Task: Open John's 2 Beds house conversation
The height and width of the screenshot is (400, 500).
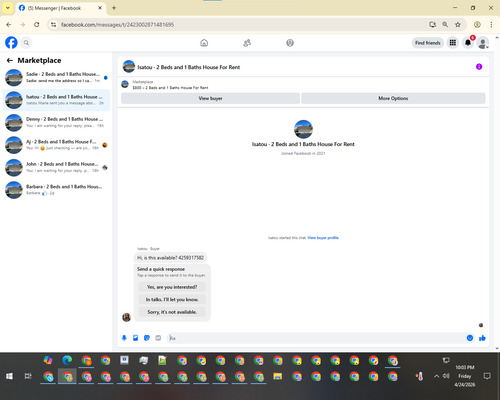Action: 56,167
